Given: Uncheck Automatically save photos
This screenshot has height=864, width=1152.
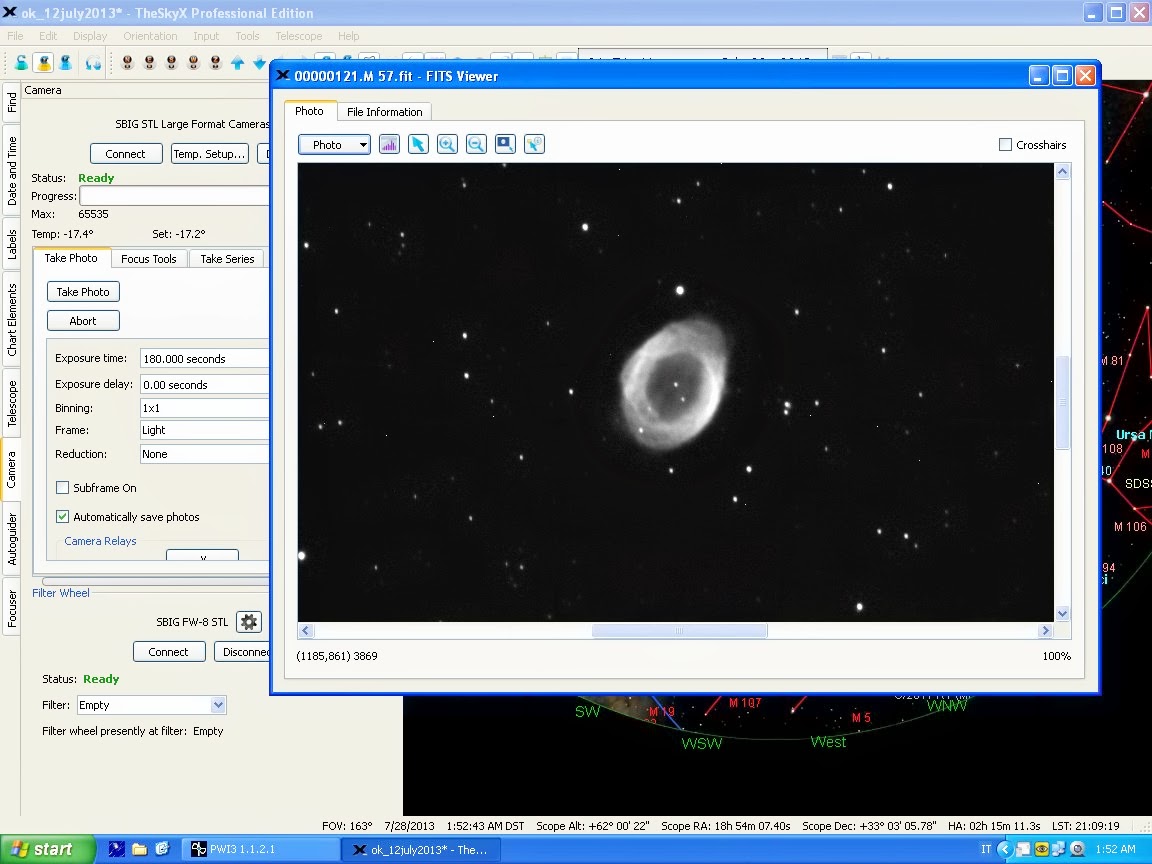Looking at the screenshot, I should point(63,517).
